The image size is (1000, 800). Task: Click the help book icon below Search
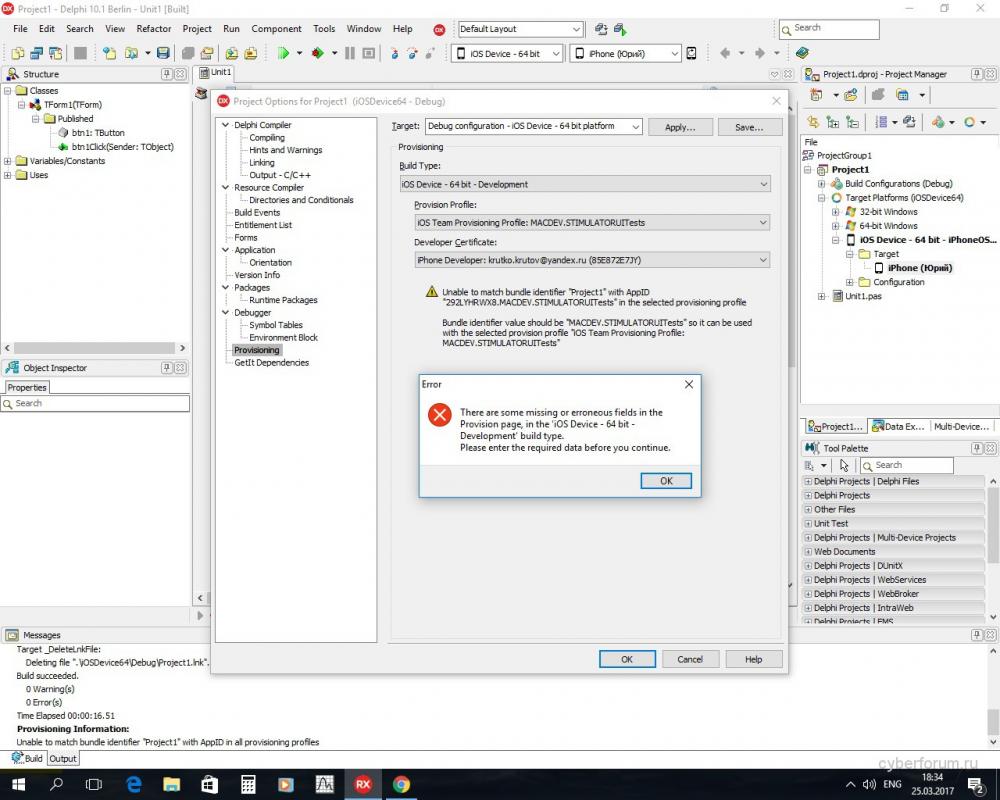click(x=802, y=53)
